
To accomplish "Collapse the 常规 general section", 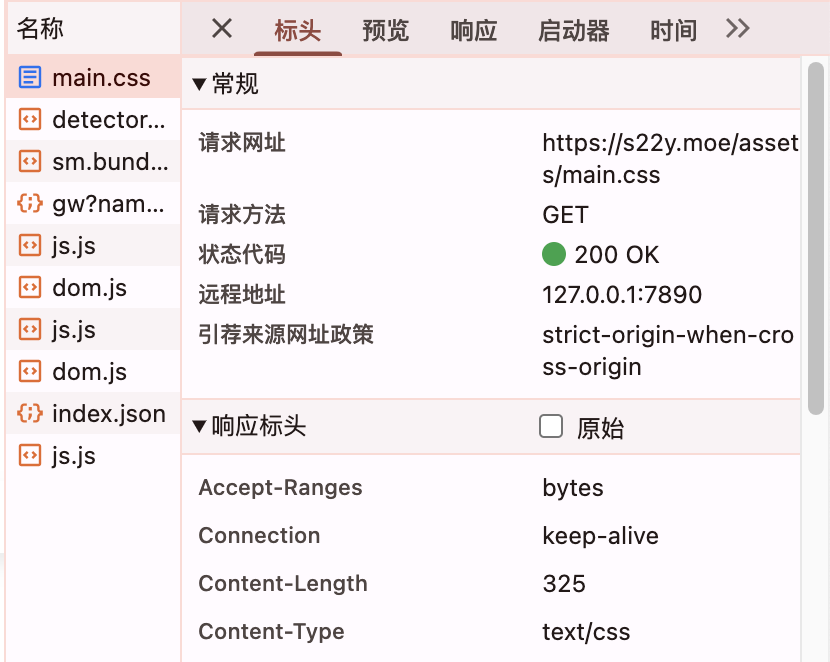I will tap(199, 84).
